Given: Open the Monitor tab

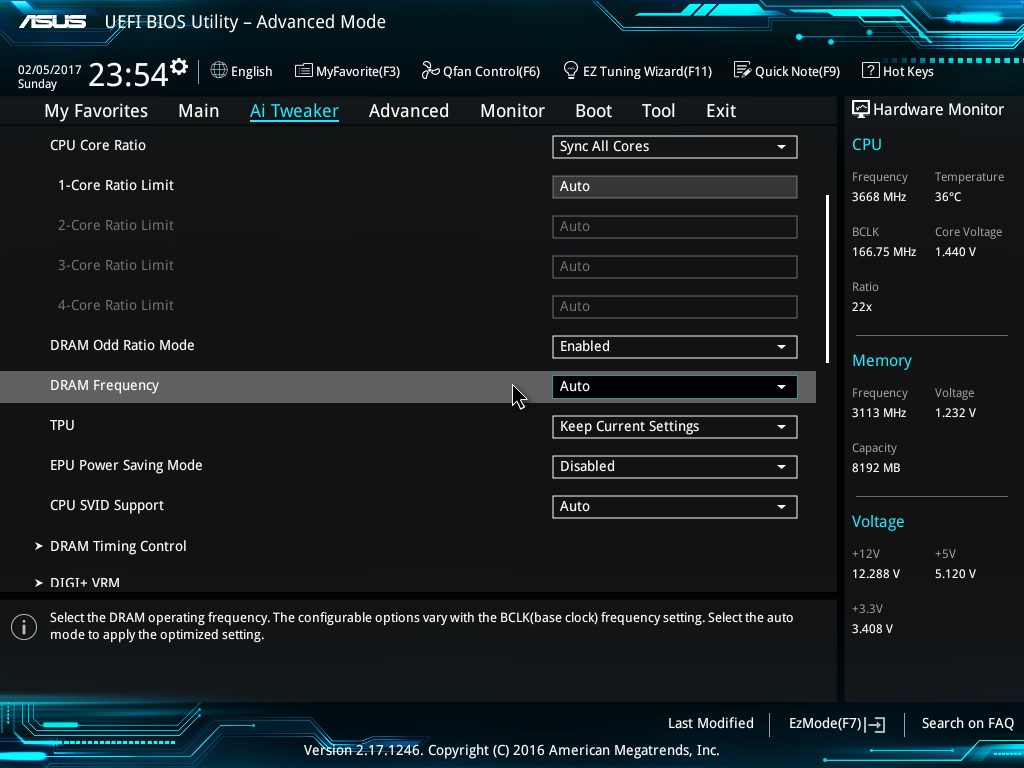Looking at the screenshot, I should [513, 111].
